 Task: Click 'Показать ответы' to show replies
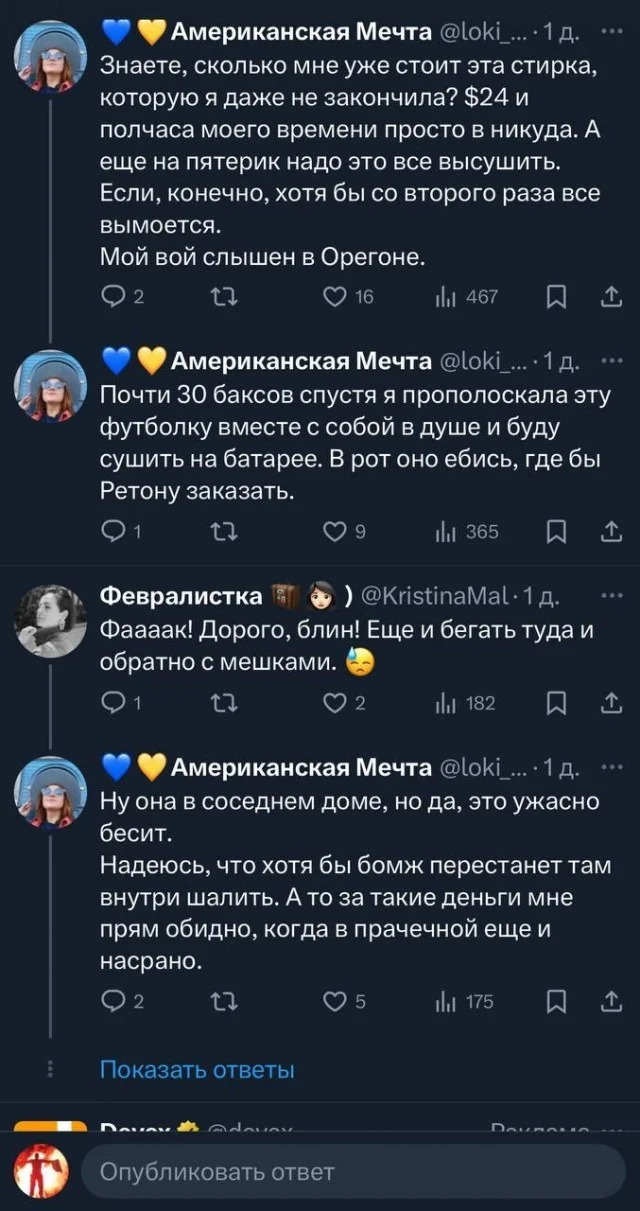pos(197,1070)
